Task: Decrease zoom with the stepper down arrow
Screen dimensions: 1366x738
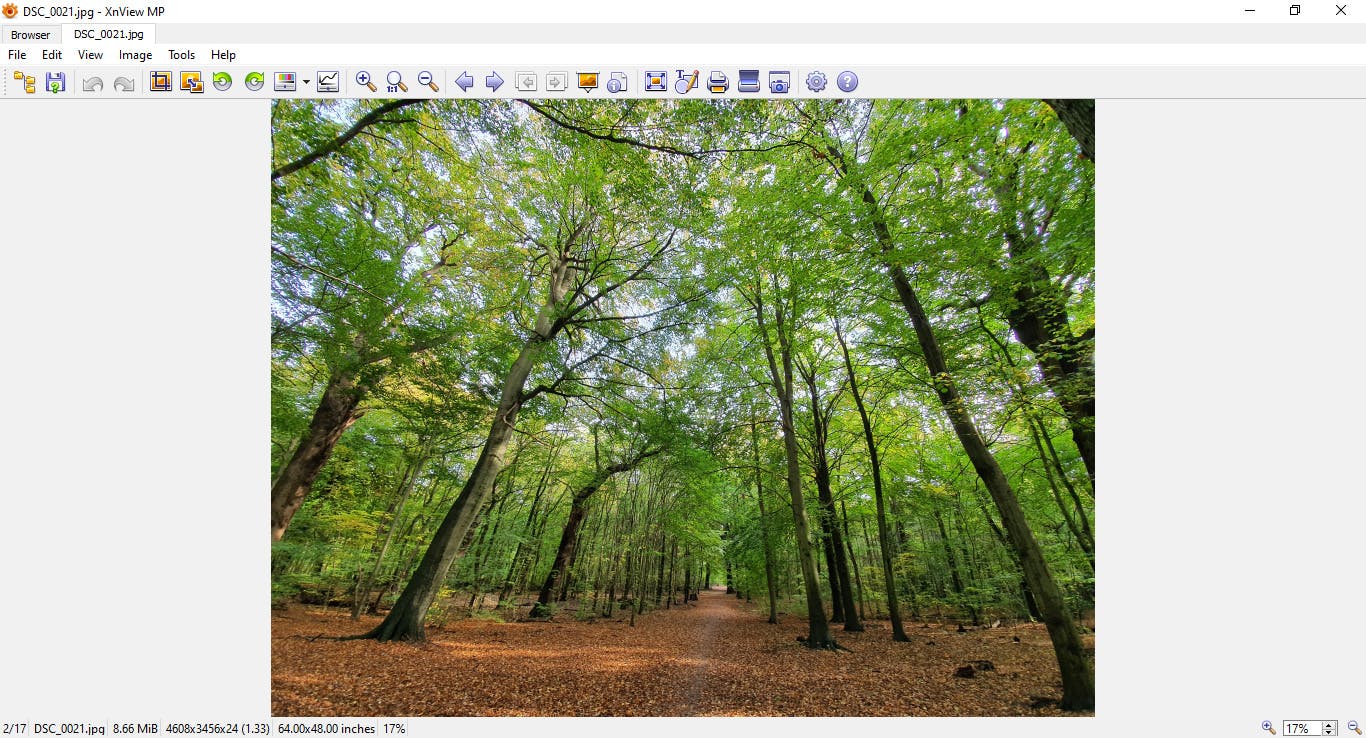Action: [1330, 733]
